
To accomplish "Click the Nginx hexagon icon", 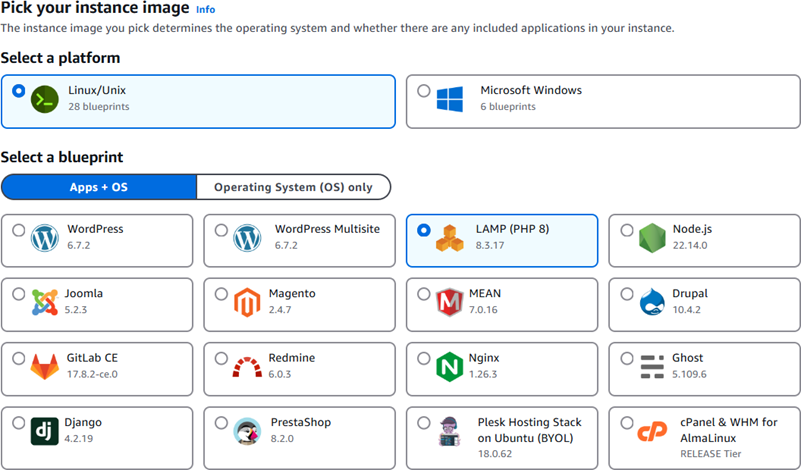I will click(449, 366).
